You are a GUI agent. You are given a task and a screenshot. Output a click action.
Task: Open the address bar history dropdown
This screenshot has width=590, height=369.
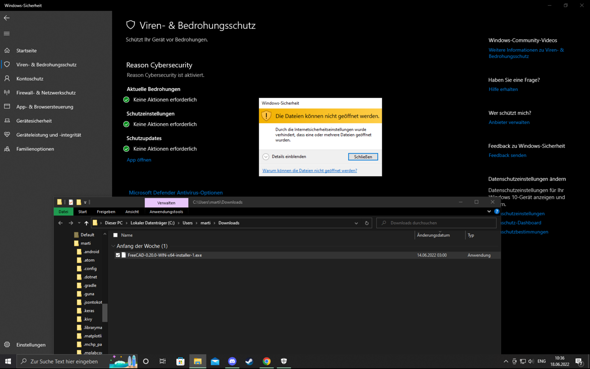(x=356, y=223)
